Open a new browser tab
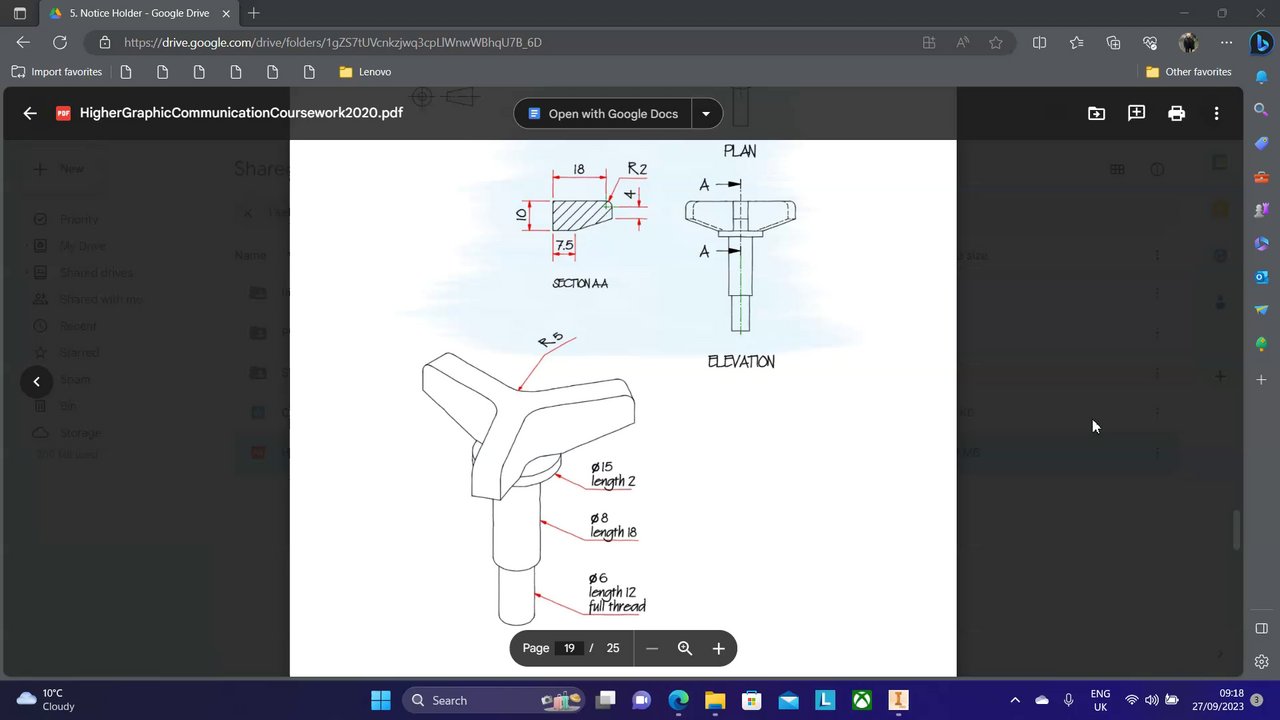This screenshot has height=720, width=1280. (254, 13)
